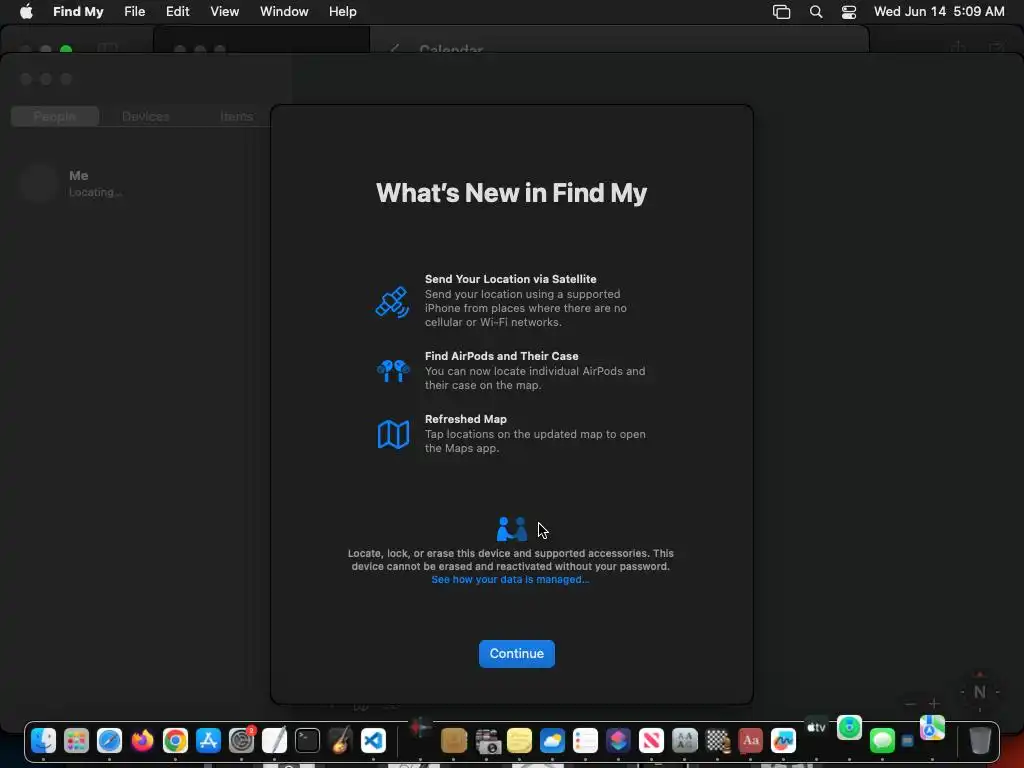Open Visual Studio Code from the dock
This screenshot has height=768, width=1024.
(373, 741)
